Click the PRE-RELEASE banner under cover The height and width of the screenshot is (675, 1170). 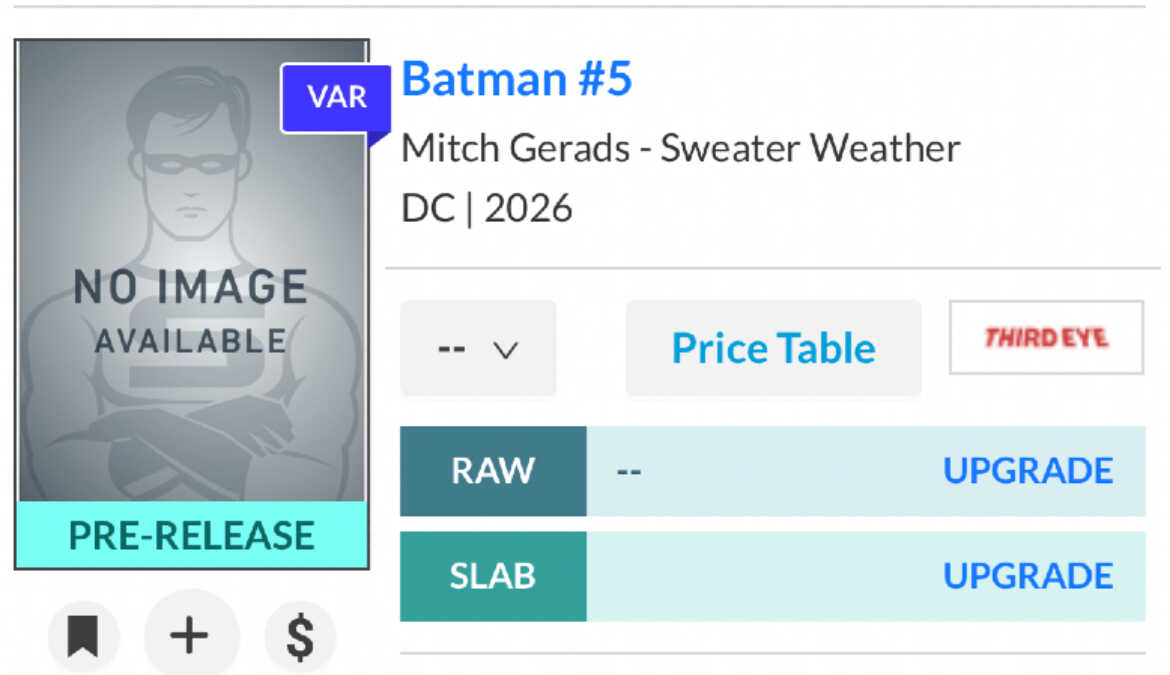(191, 535)
